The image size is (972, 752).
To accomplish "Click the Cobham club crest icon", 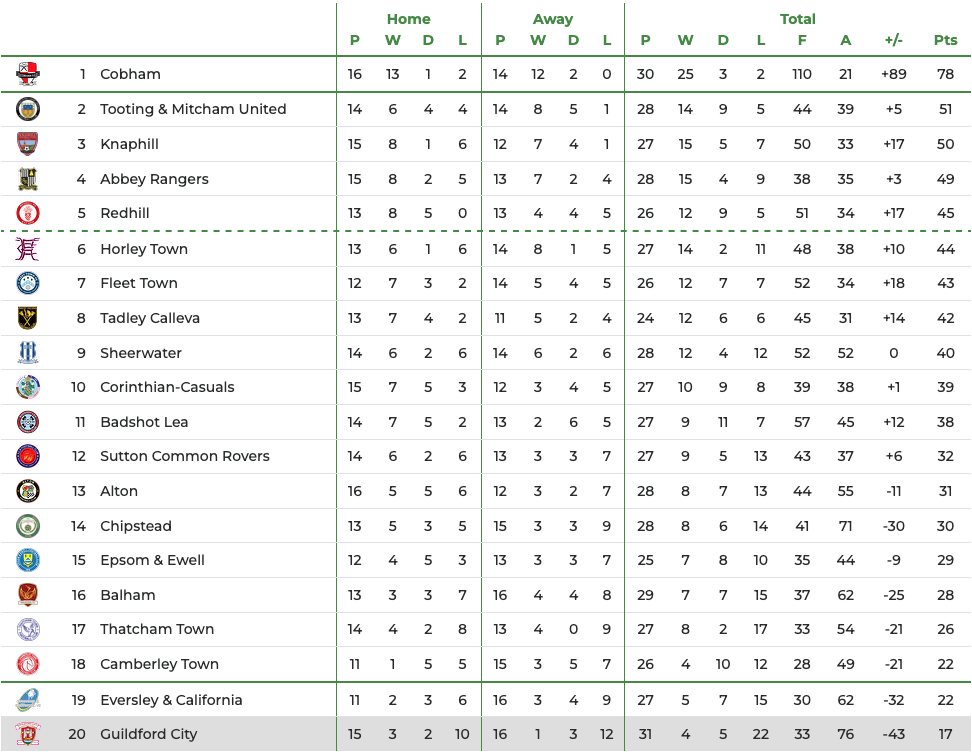I will tap(28, 74).
